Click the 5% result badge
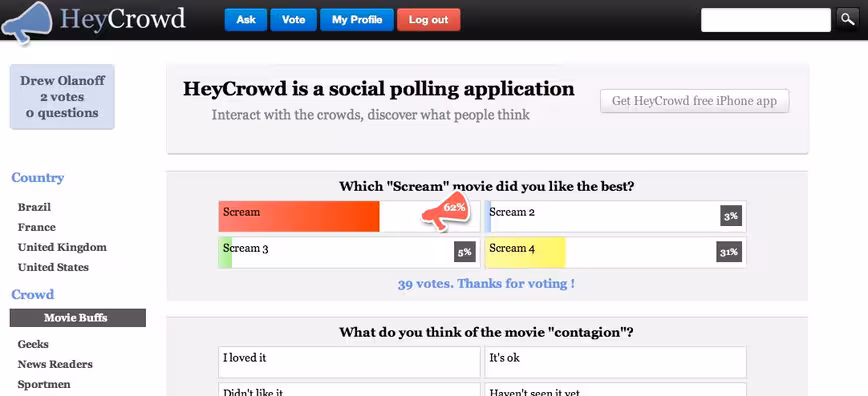 click(x=464, y=252)
